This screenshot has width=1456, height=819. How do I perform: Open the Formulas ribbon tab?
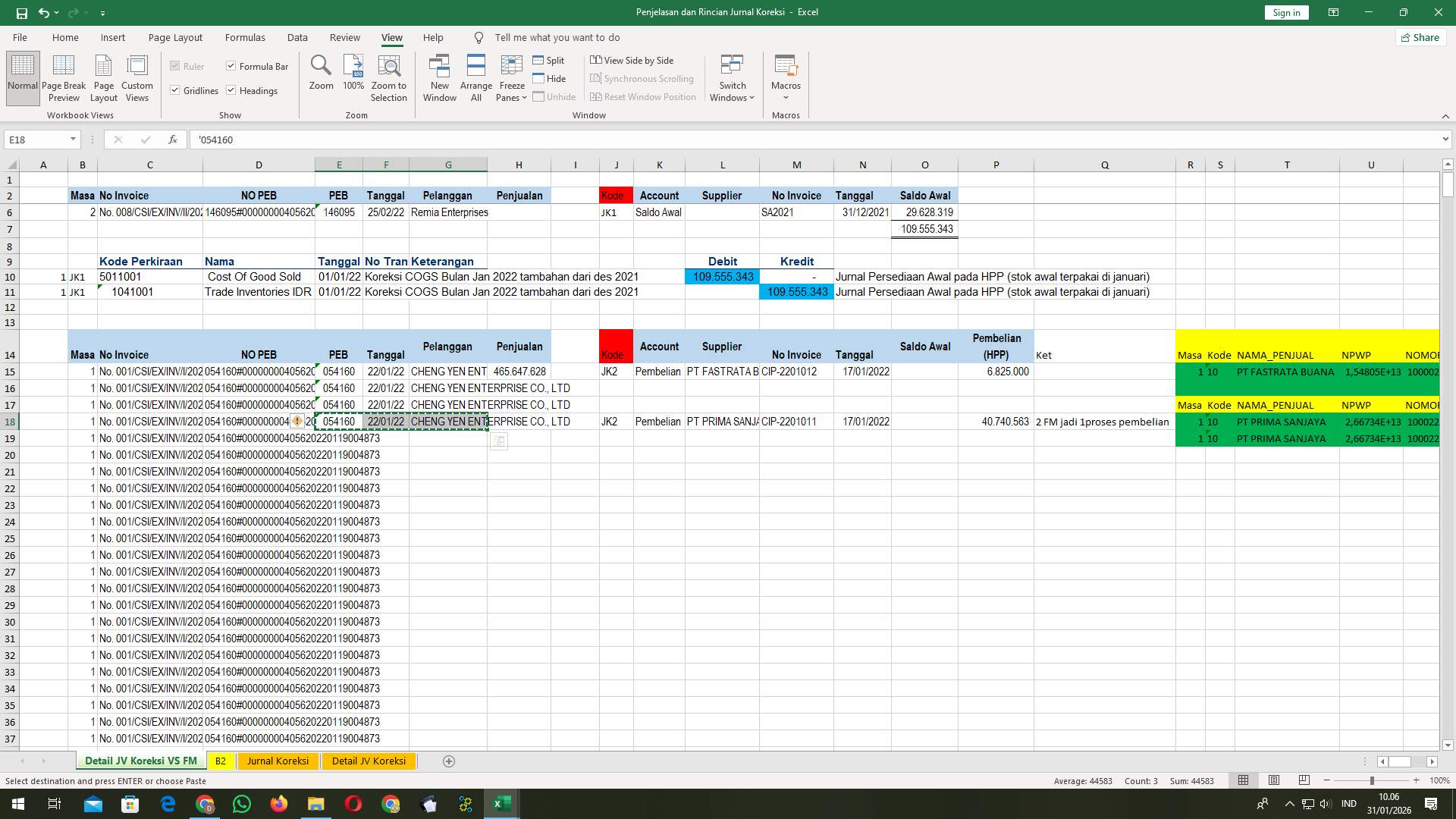click(x=245, y=37)
